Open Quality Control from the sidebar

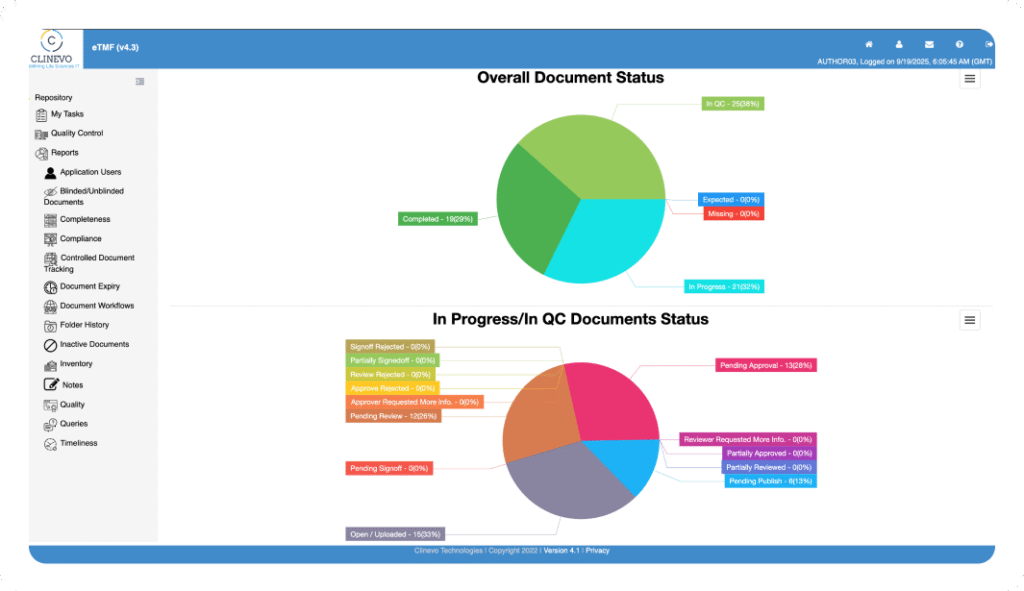click(76, 134)
